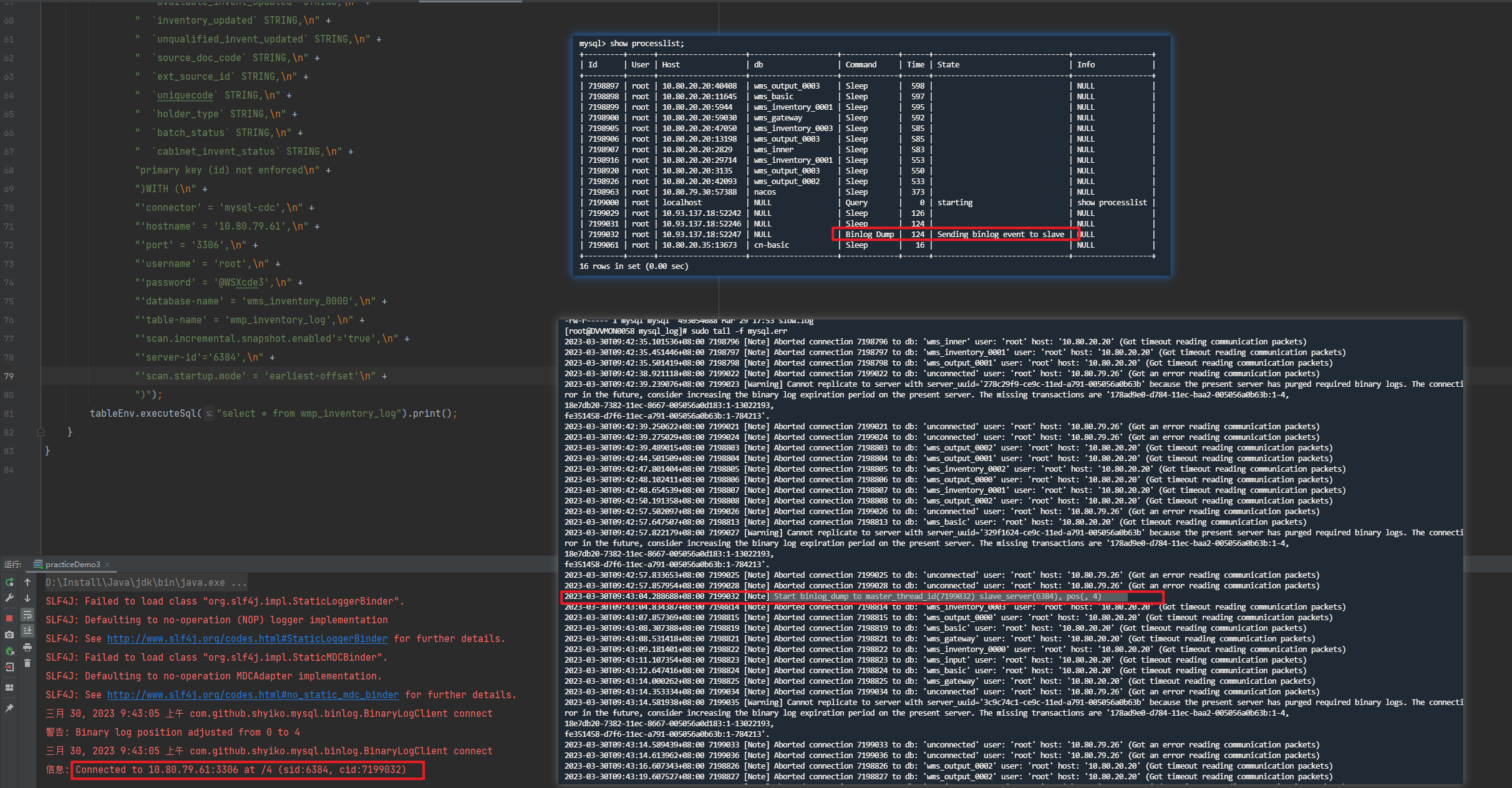Collapse code fold marker at line 82
This screenshot has width=1512, height=788.
tap(41, 432)
